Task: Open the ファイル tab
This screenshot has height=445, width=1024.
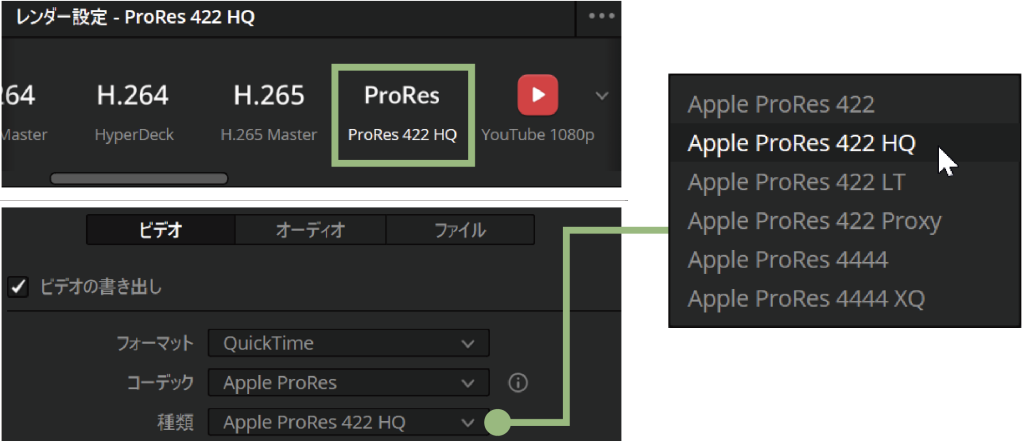Action: [459, 230]
